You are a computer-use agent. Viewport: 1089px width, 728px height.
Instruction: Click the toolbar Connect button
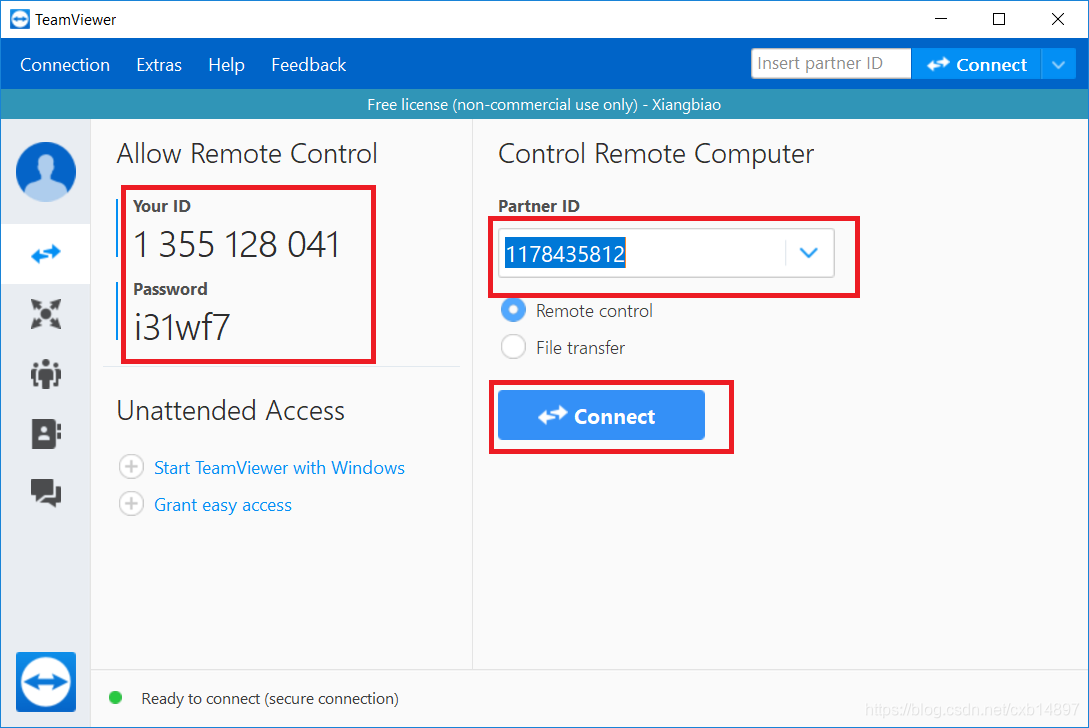976,65
